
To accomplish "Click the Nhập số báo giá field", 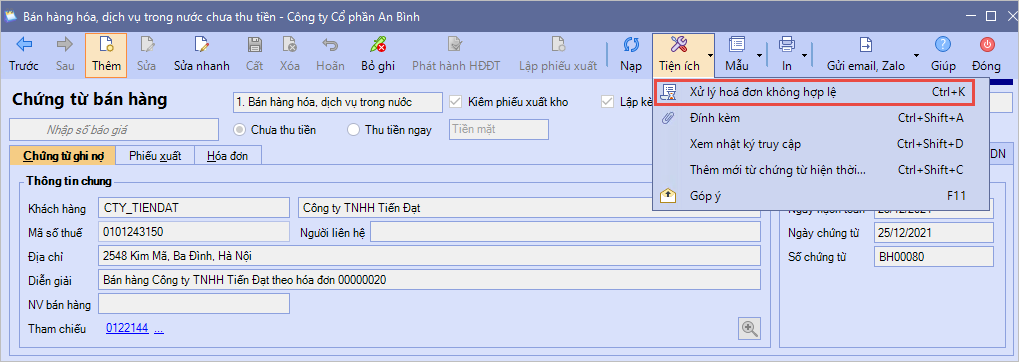I will pyautogui.click(x=114, y=129).
